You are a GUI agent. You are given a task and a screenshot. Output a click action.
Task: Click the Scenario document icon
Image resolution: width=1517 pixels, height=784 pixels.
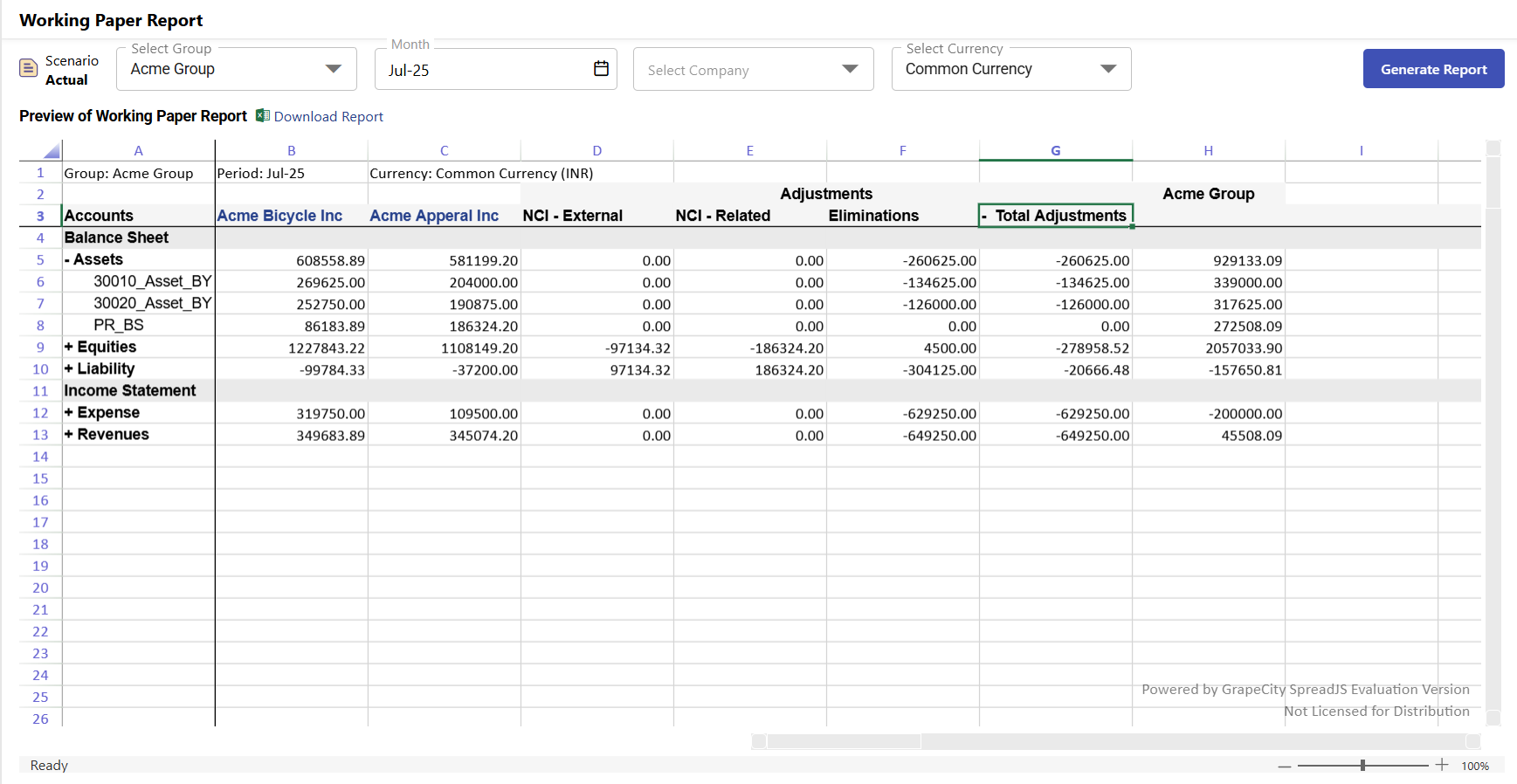[29, 68]
